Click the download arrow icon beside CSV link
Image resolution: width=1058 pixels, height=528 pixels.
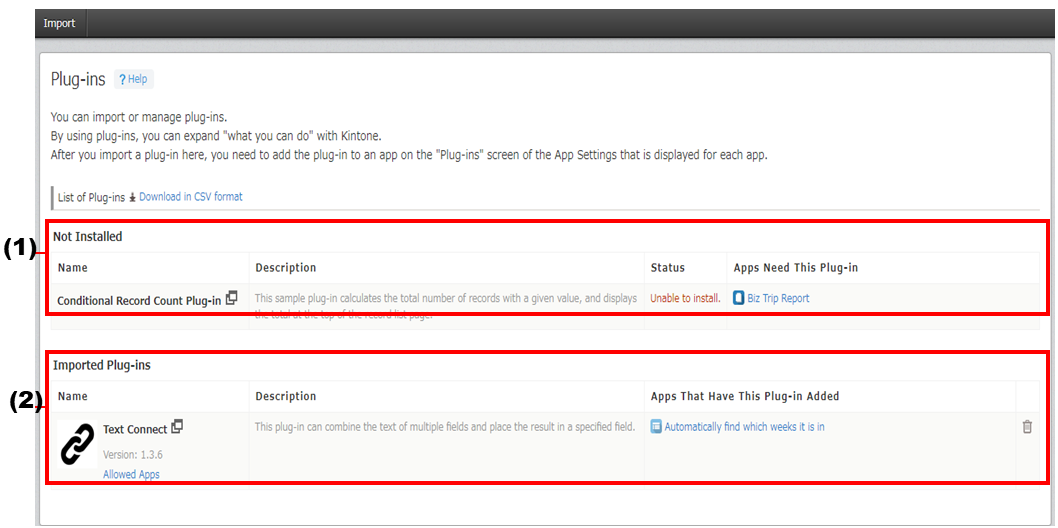pyautogui.click(x=132, y=198)
